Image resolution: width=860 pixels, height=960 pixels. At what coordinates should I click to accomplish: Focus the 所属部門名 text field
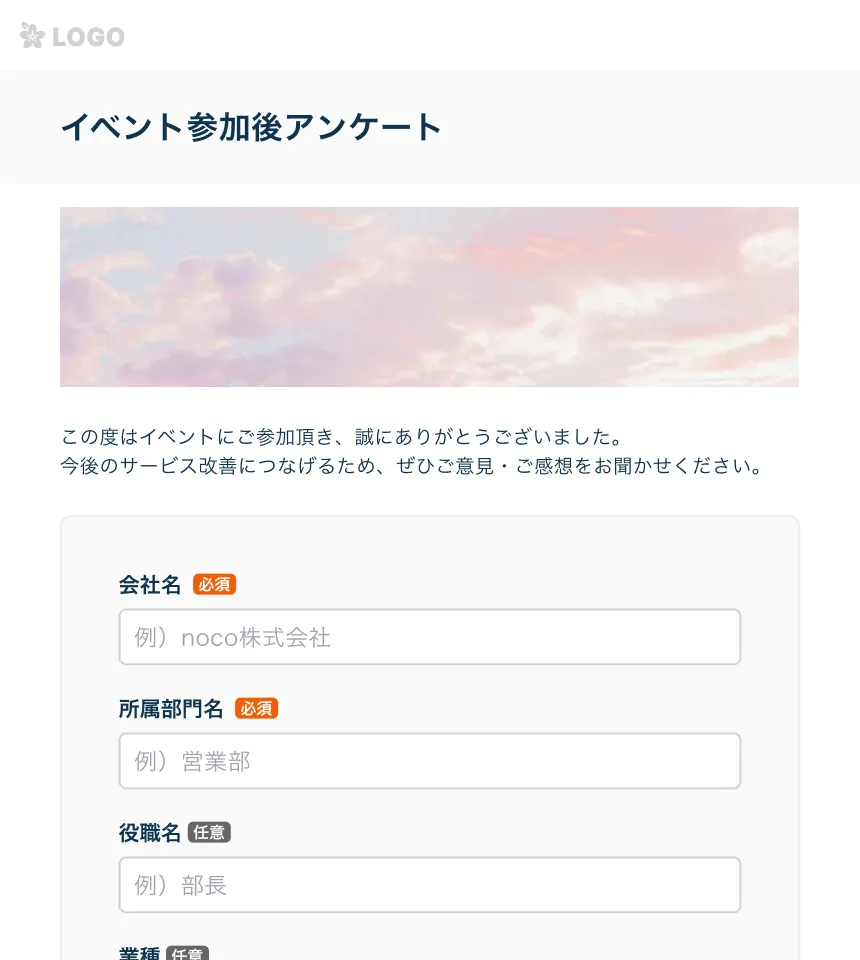[430, 761]
